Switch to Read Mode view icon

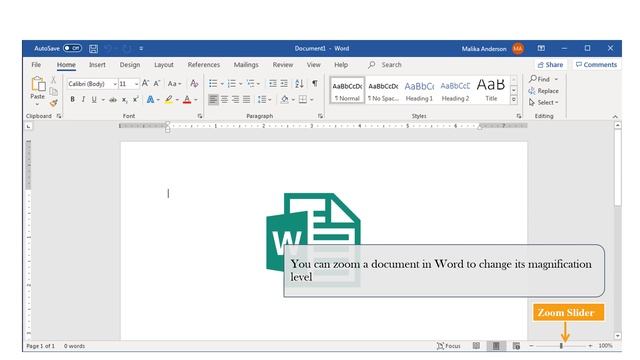476,346
